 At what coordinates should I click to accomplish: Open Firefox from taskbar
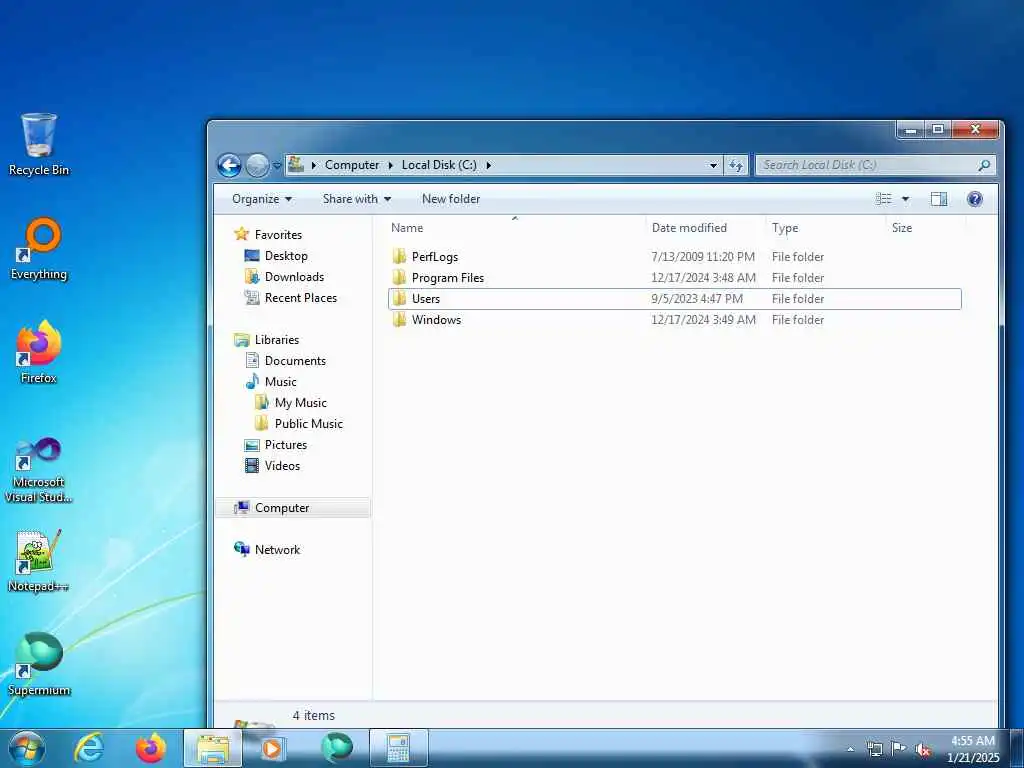(151, 748)
